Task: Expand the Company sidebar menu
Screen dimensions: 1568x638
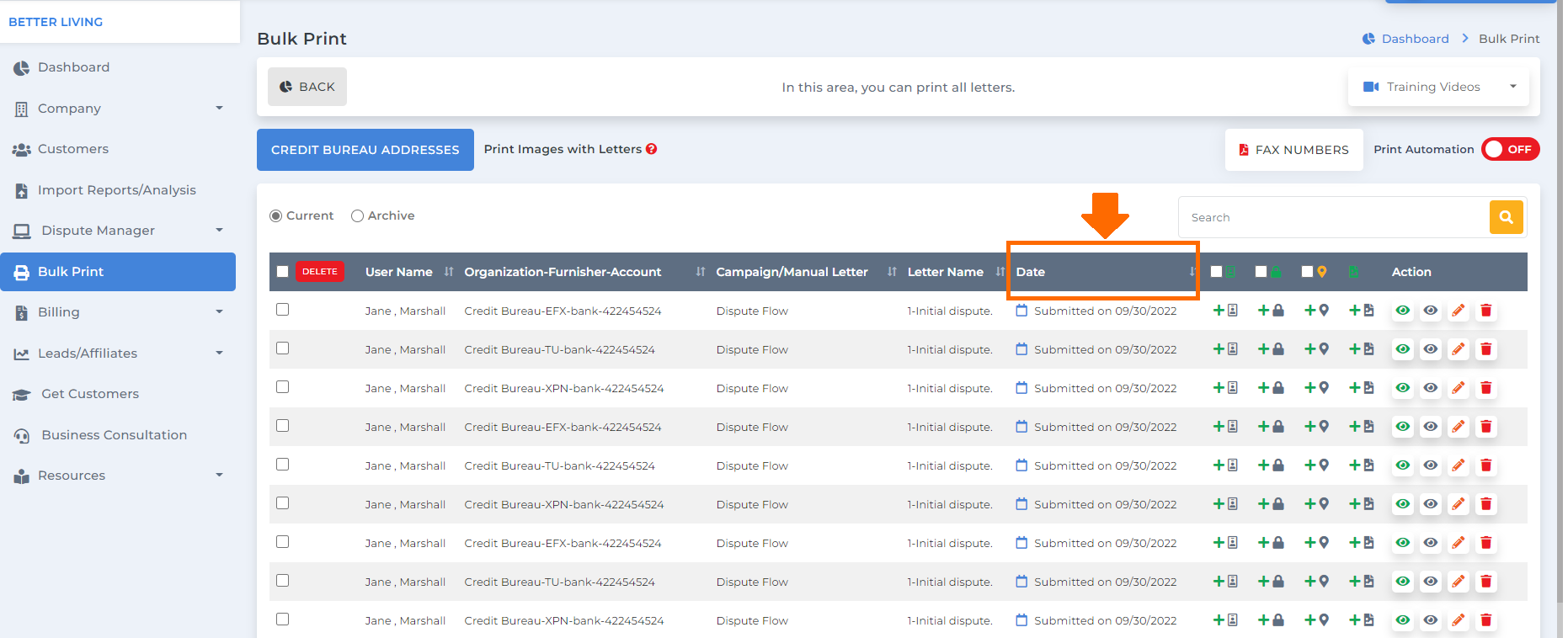Action: 118,109
